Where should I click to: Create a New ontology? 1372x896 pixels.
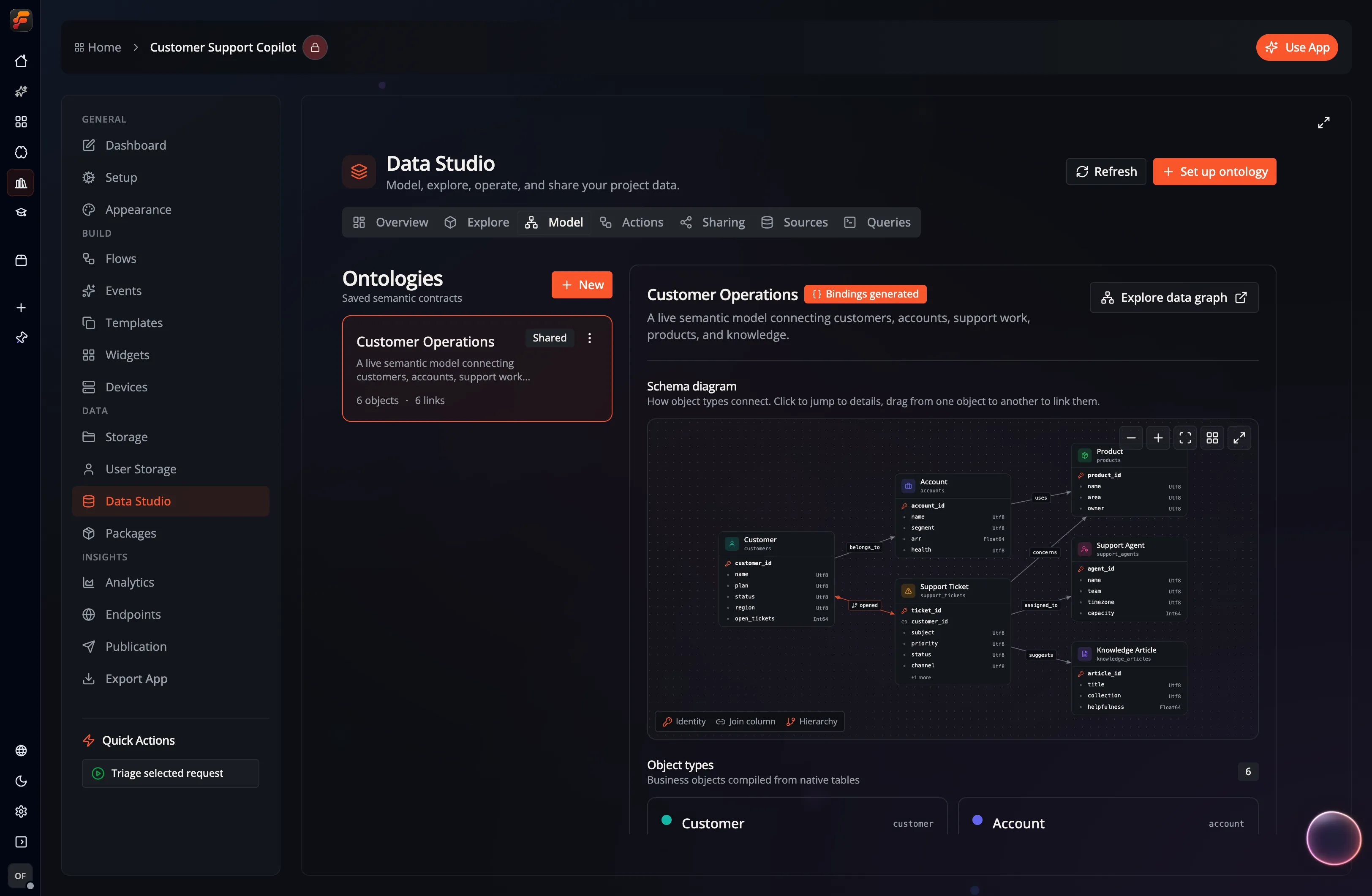click(x=582, y=285)
